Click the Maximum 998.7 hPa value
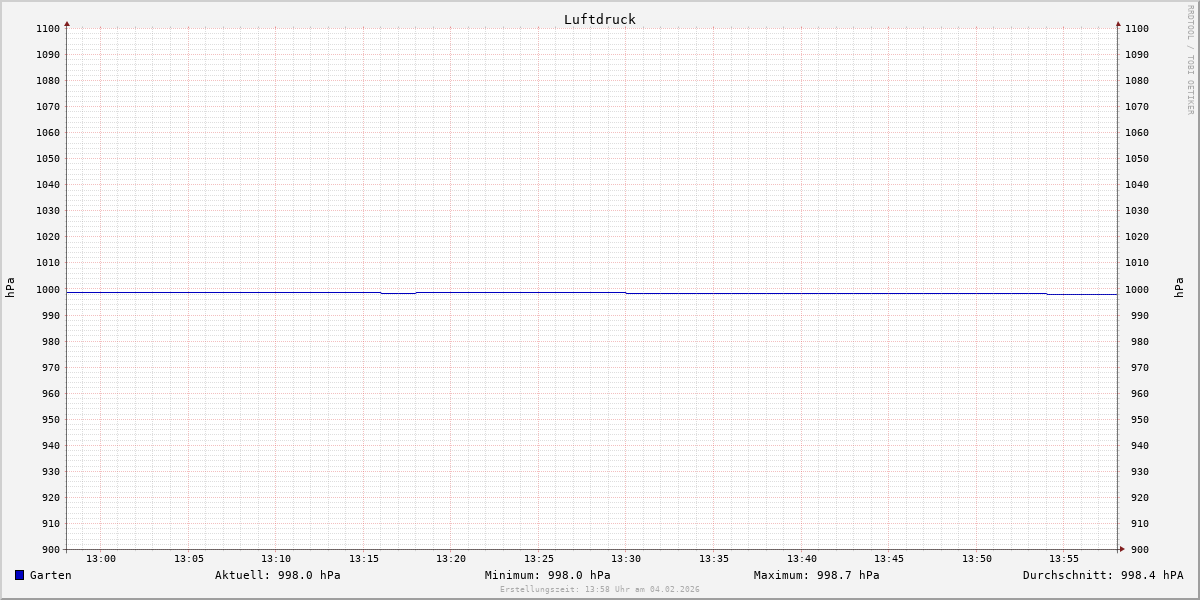 point(816,575)
